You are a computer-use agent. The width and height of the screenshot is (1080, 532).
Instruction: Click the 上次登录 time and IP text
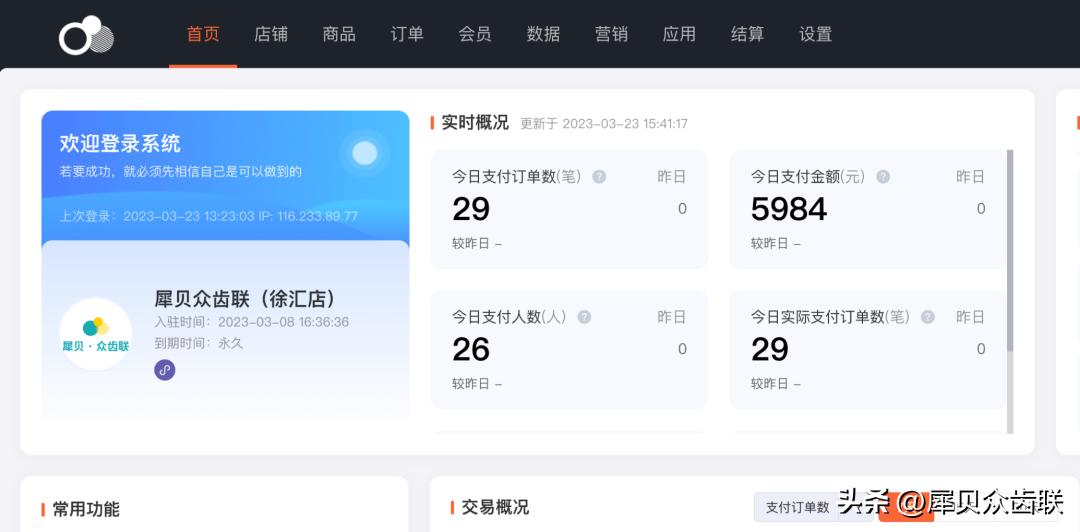[209, 216]
